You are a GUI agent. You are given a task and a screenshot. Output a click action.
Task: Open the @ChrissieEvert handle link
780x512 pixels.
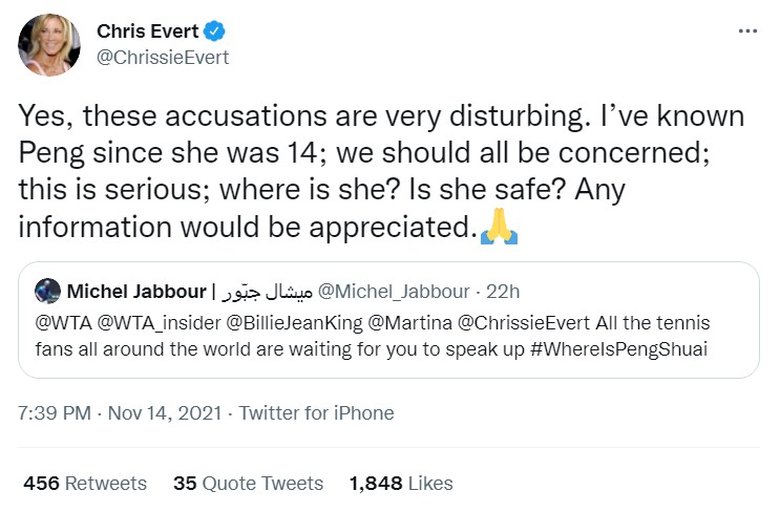click(163, 57)
